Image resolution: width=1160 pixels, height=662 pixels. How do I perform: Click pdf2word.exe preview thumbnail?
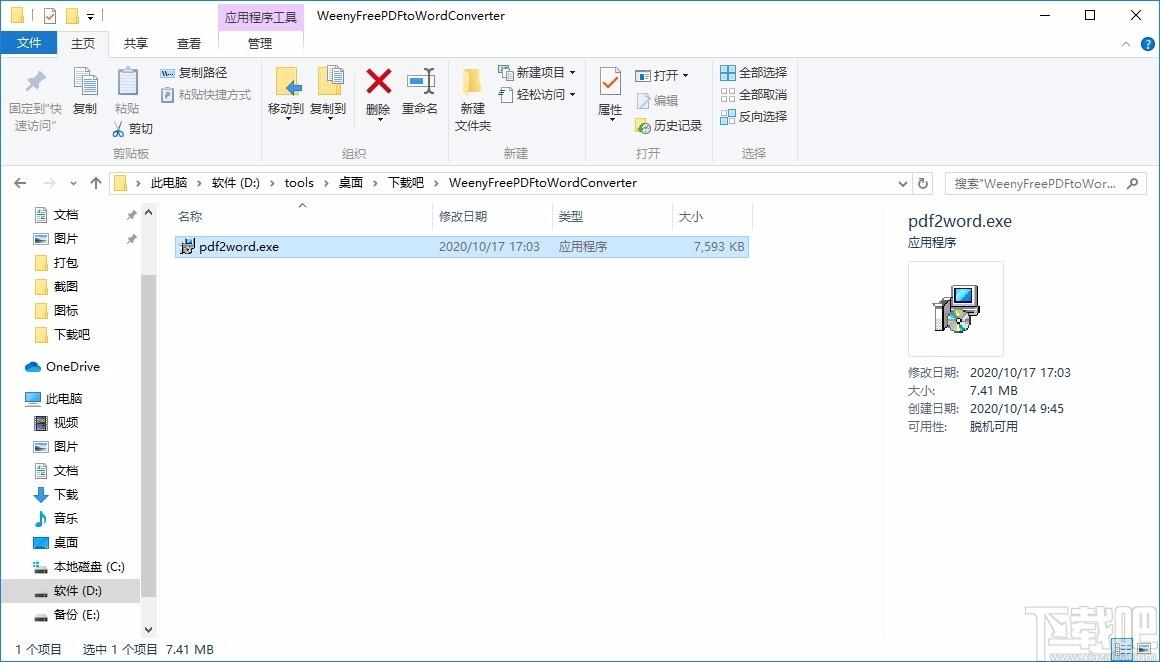click(x=956, y=308)
